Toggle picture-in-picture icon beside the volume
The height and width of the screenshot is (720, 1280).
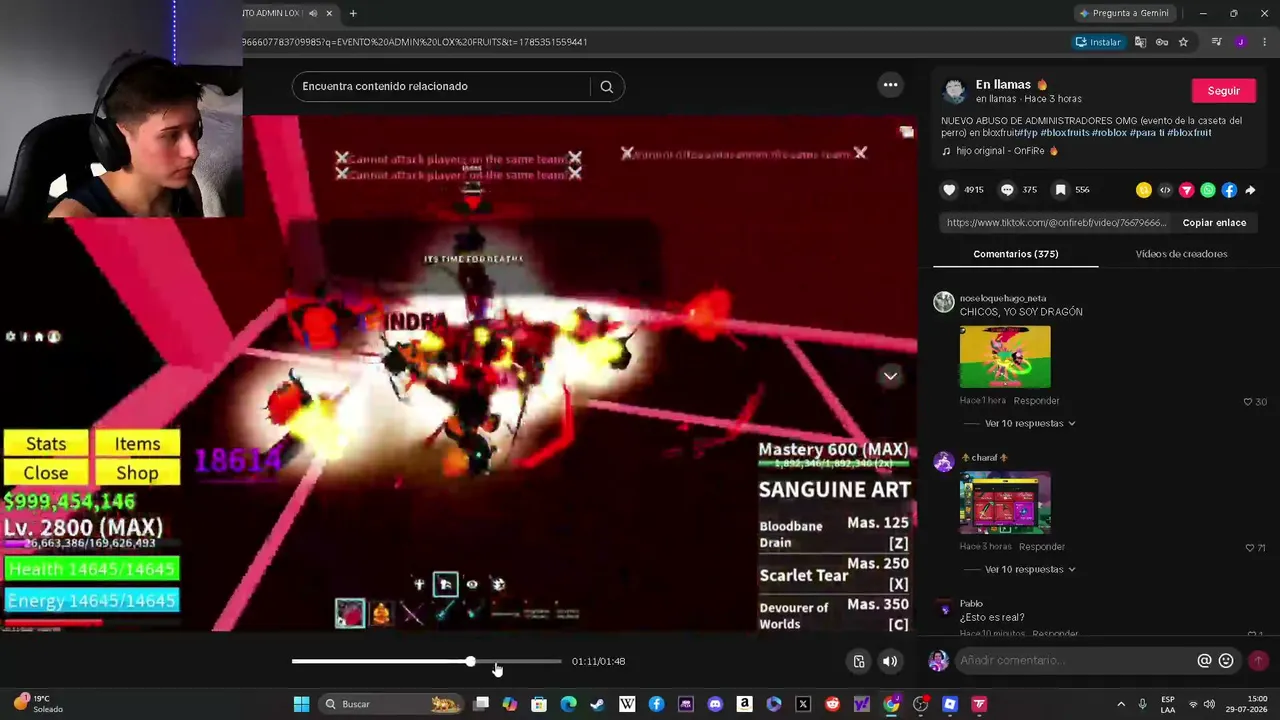[x=859, y=661]
